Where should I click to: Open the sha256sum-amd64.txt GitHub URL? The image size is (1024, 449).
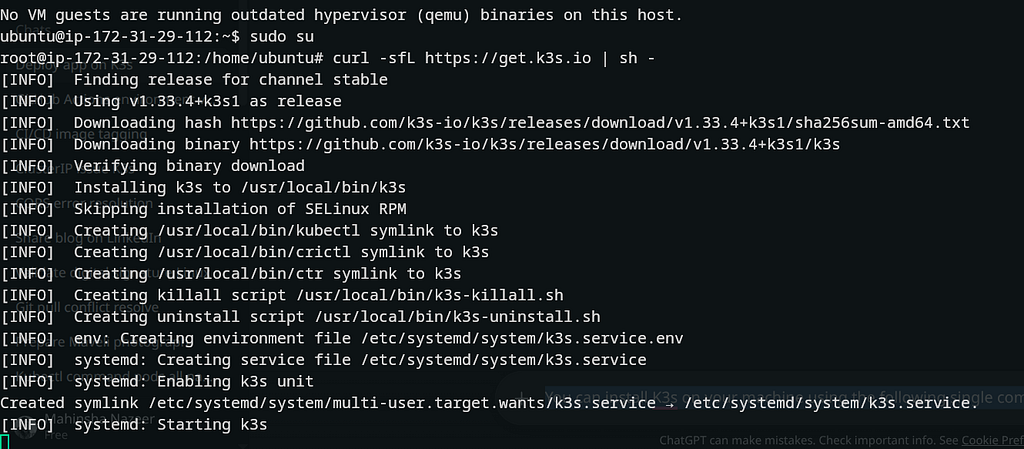click(600, 123)
